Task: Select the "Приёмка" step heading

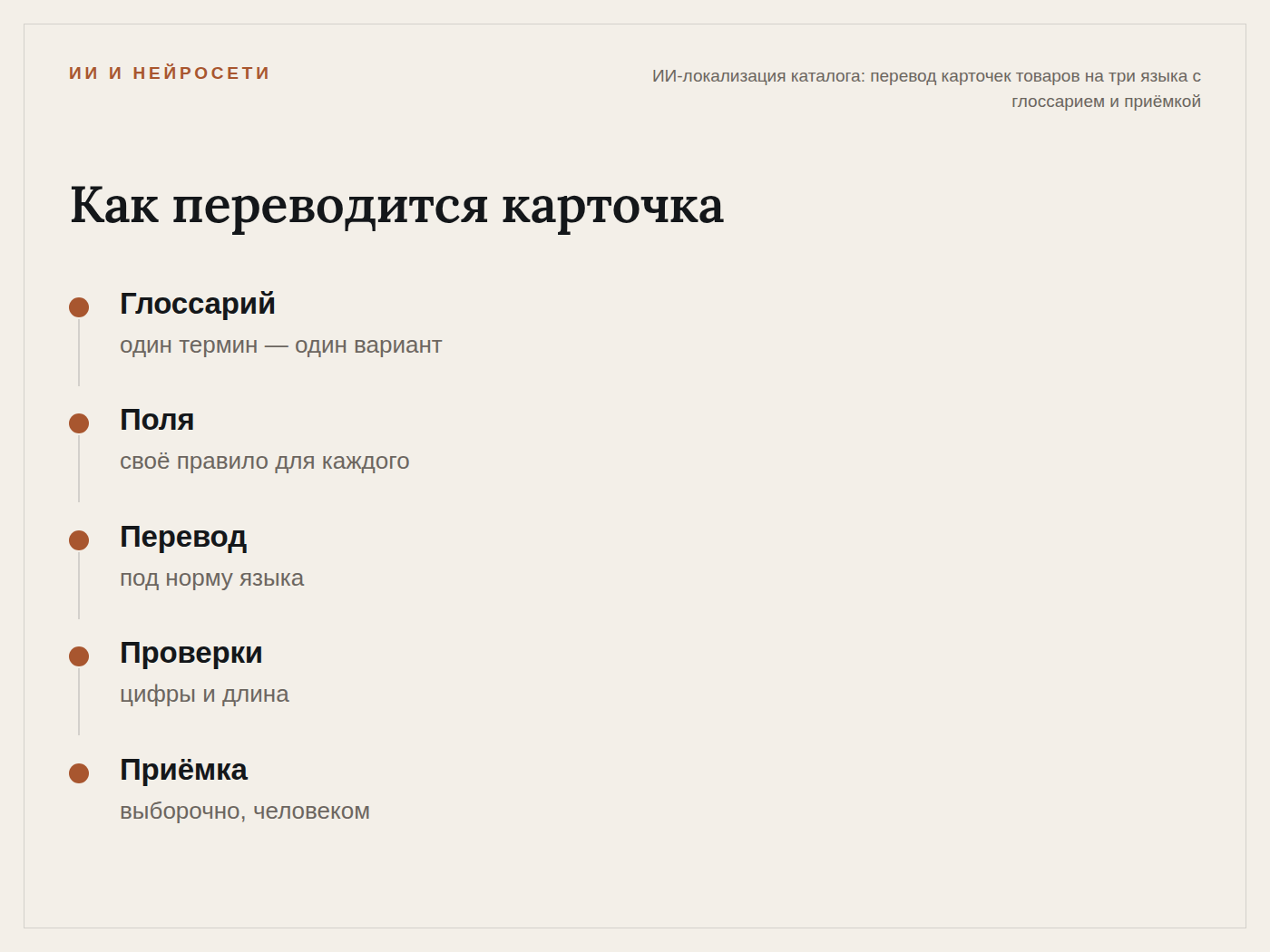Action: 183,770
